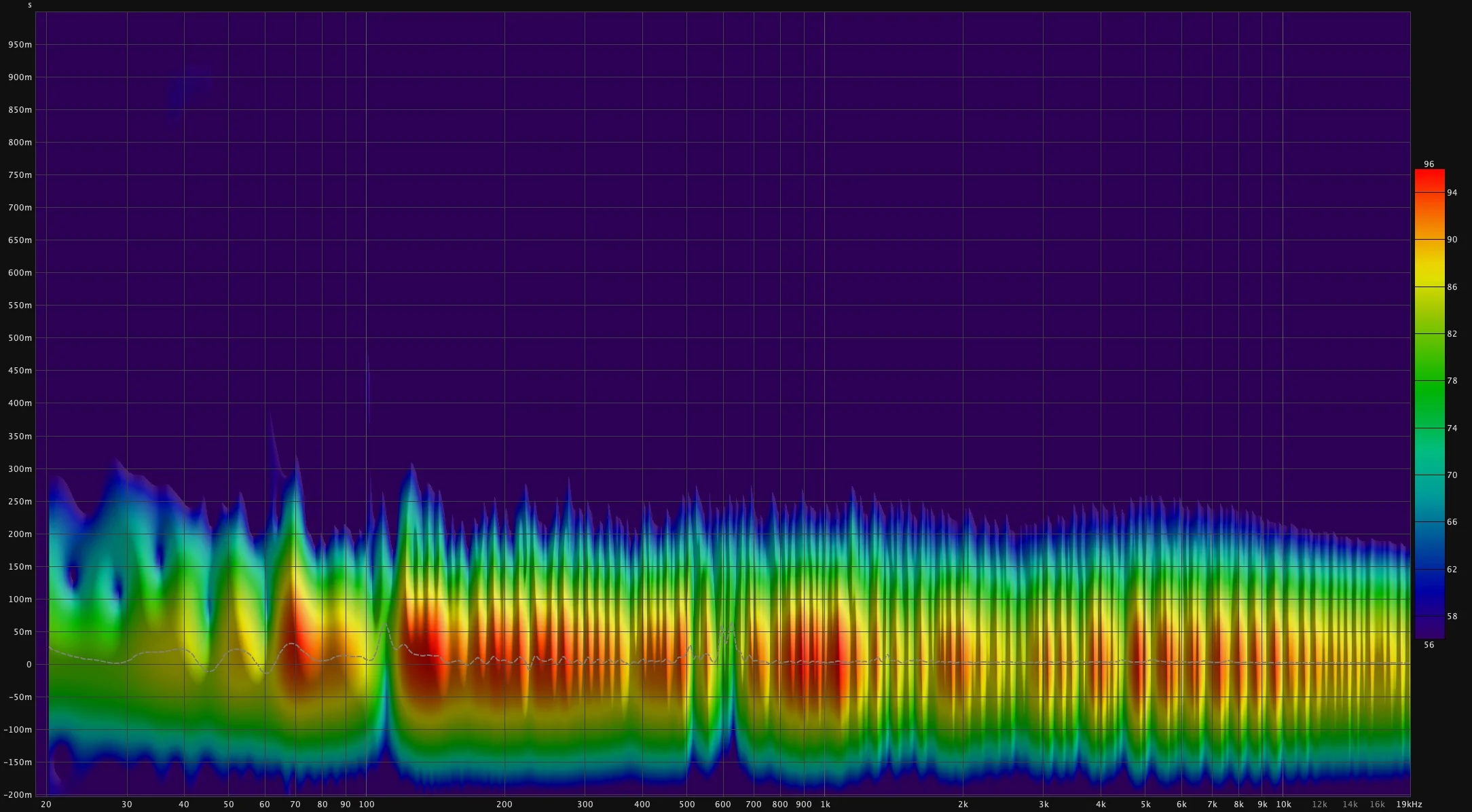Click the "0" time axis label
Screen dimensions: 1472x812
click(x=29, y=665)
